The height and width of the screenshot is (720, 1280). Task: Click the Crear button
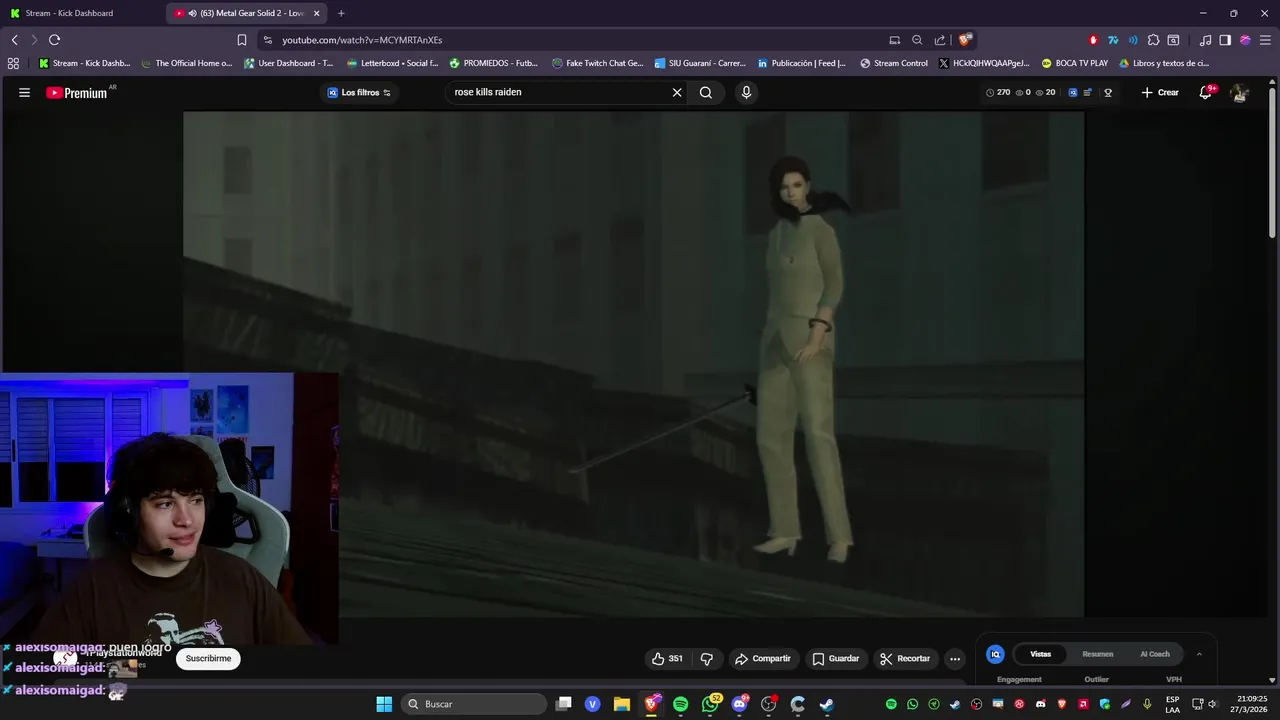[x=1160, y=92]
